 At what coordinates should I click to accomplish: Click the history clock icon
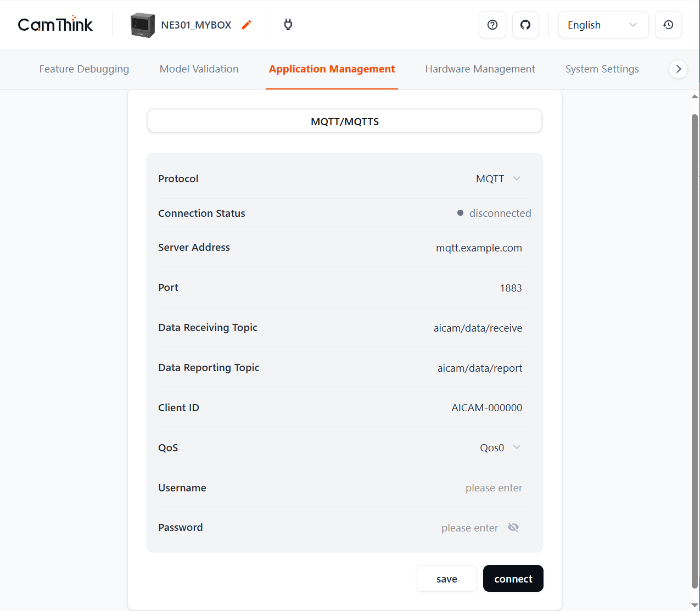pos(669,25)
